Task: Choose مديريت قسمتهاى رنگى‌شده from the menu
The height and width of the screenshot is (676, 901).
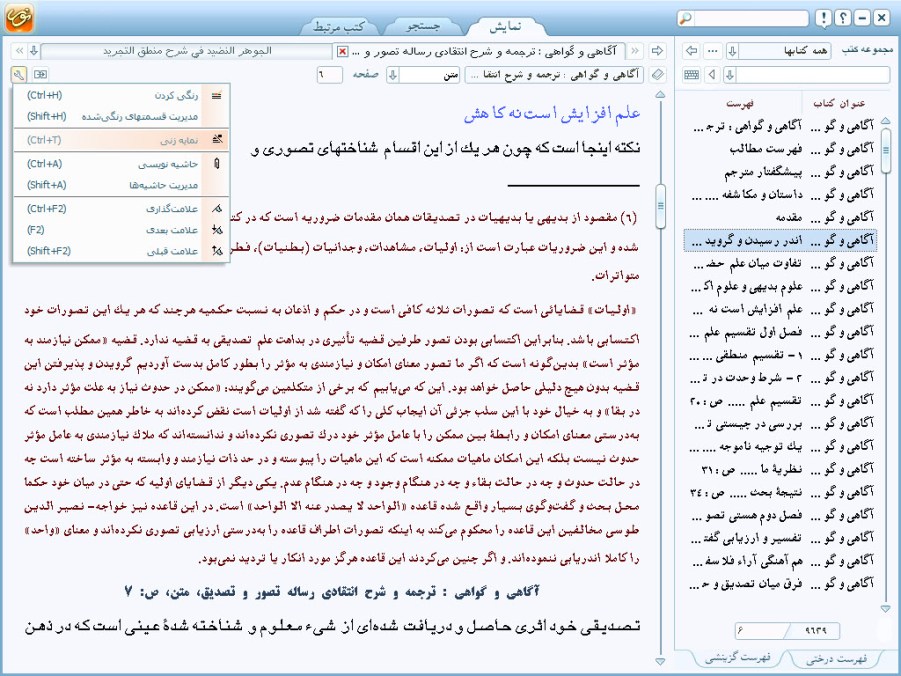Action: pyautogui.click(x=121, y=116)
